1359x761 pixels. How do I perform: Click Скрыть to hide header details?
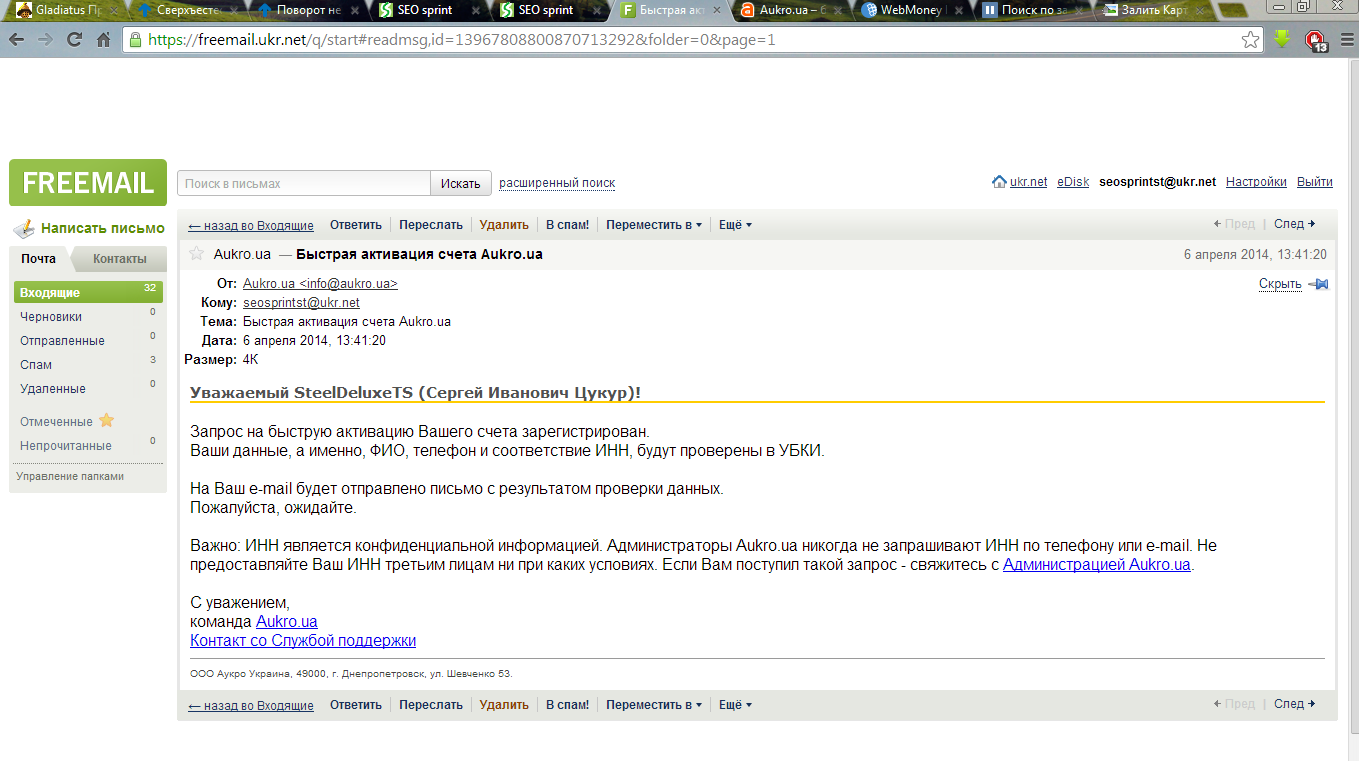pyautogui.click(x=1280, y=284)
